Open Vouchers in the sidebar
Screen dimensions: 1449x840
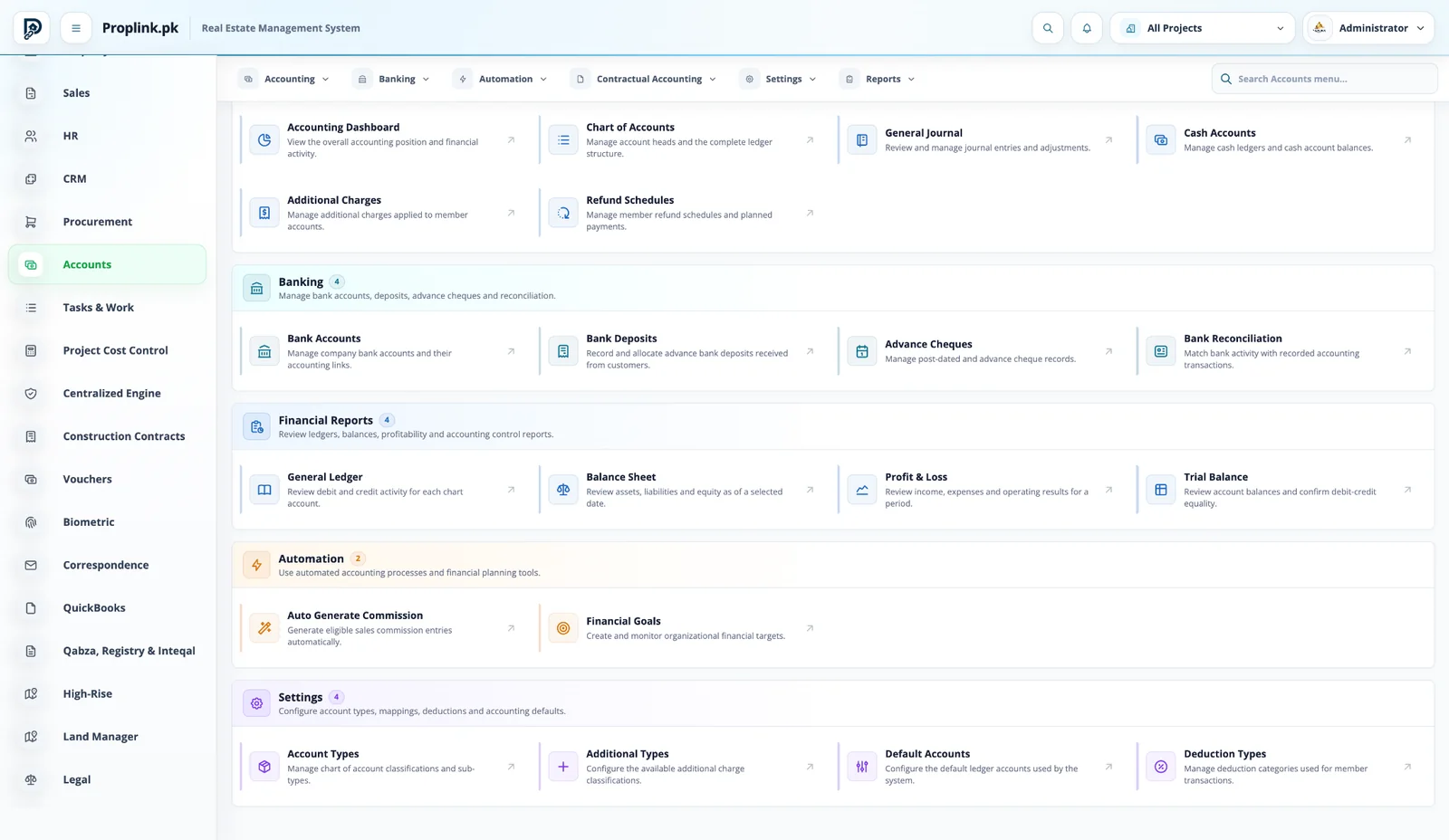pyautogui.click(x=107, y=479)
